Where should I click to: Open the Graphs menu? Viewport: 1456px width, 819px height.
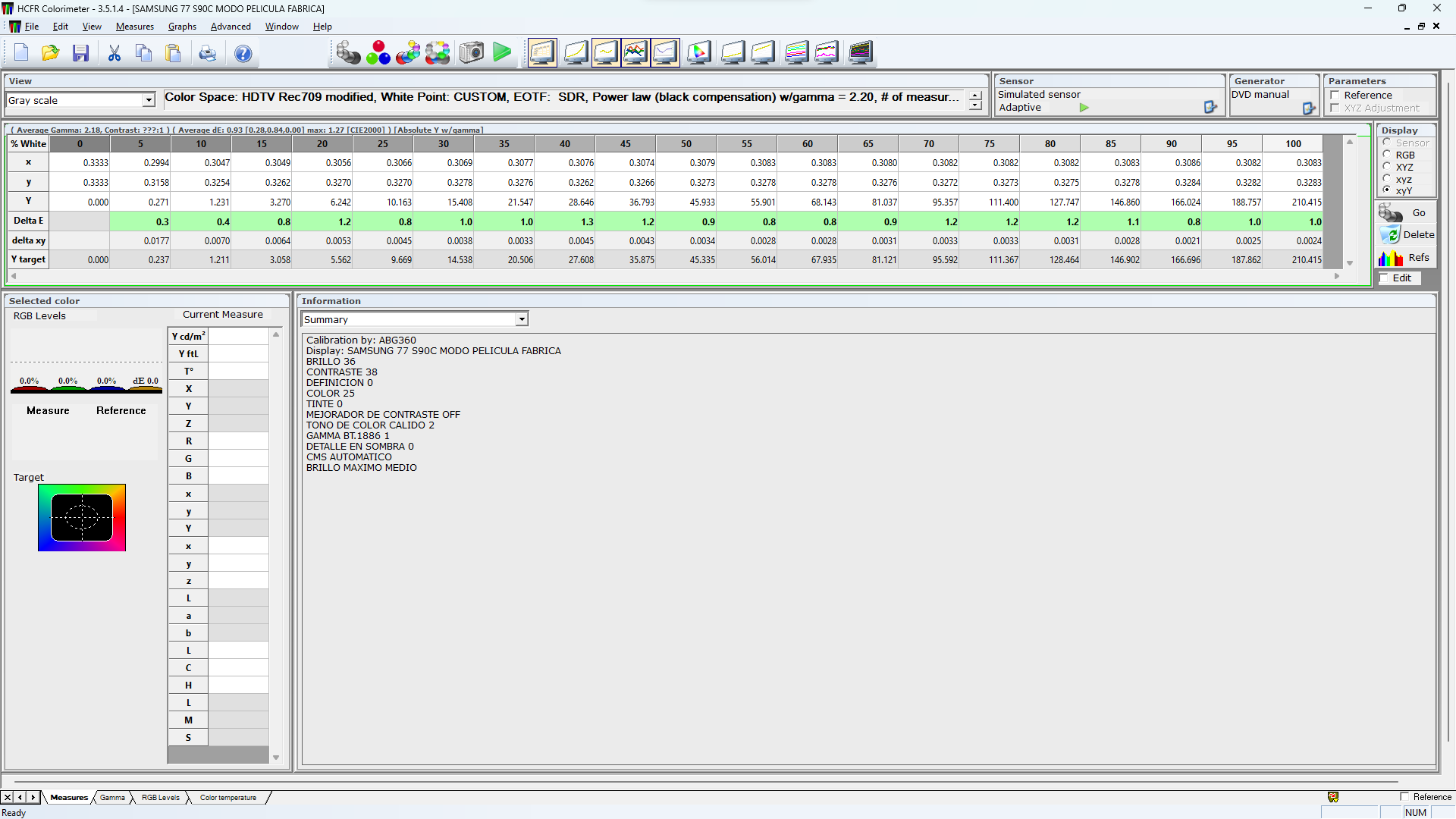(x=182, y=27)
